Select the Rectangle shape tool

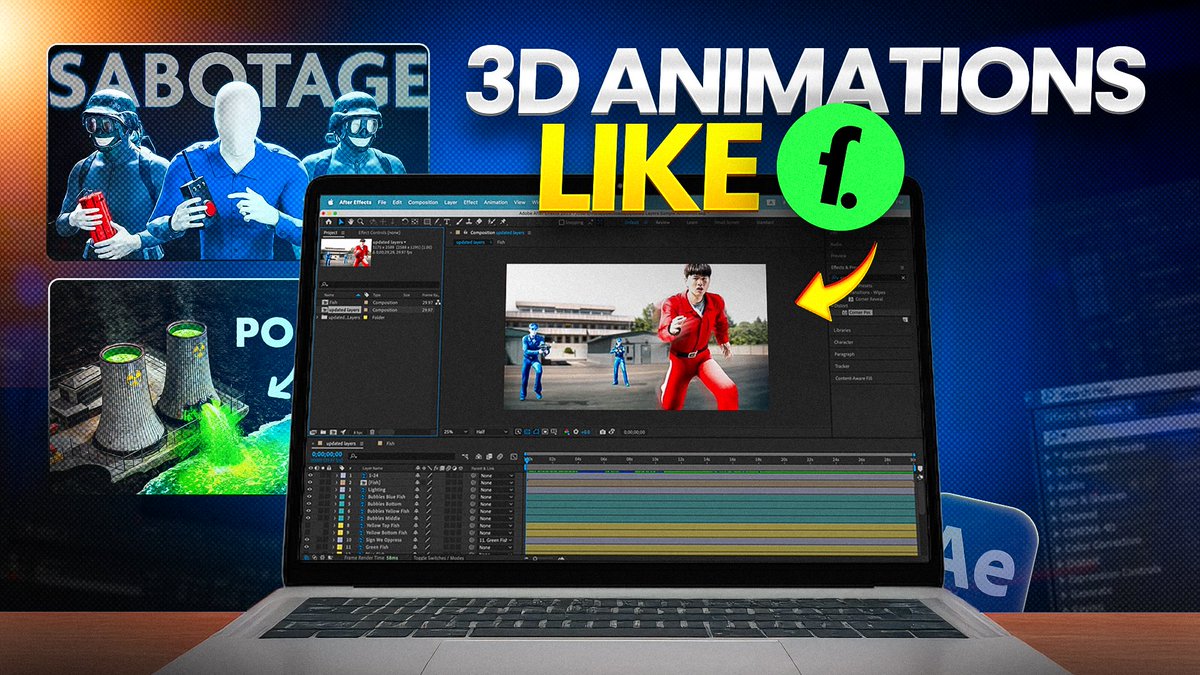click(427, 222)
